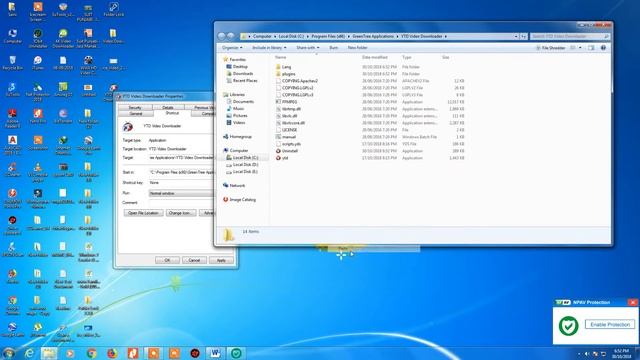Open the Adobe Reader desktop icon
The width and height of the screenshot is (640, 360).
point(12,118)
